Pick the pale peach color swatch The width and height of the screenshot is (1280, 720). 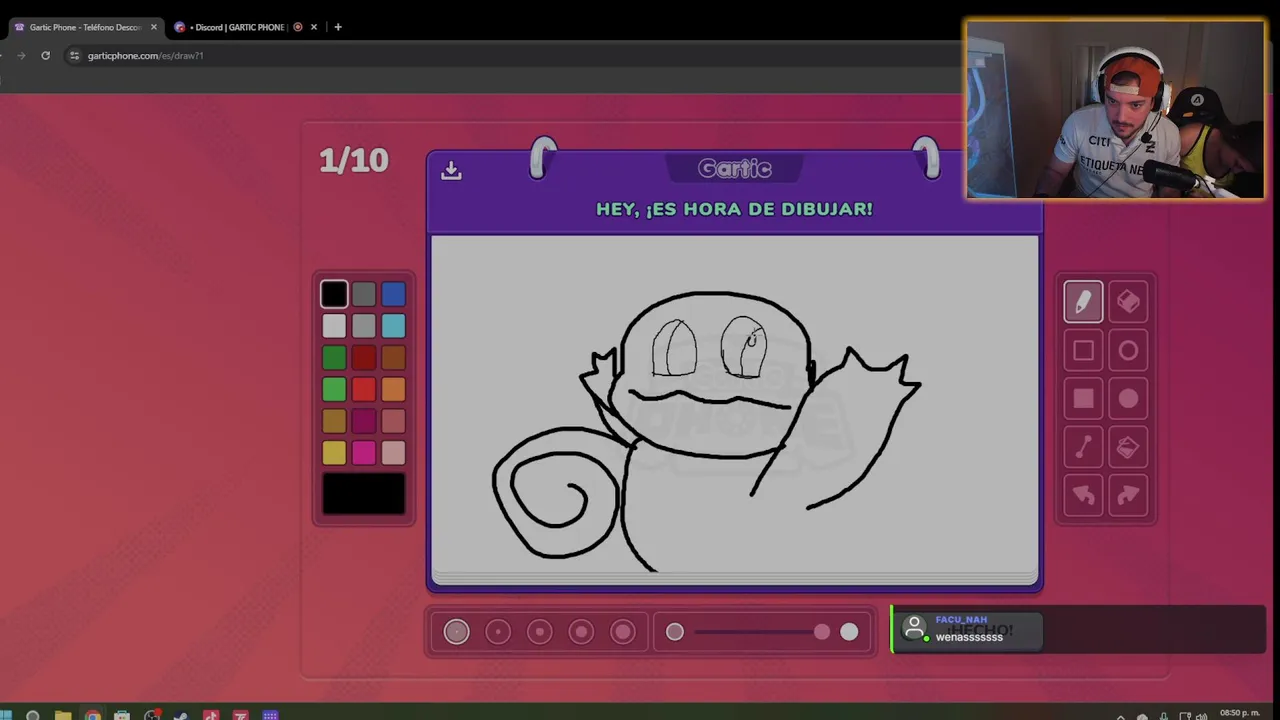(393, 454)
